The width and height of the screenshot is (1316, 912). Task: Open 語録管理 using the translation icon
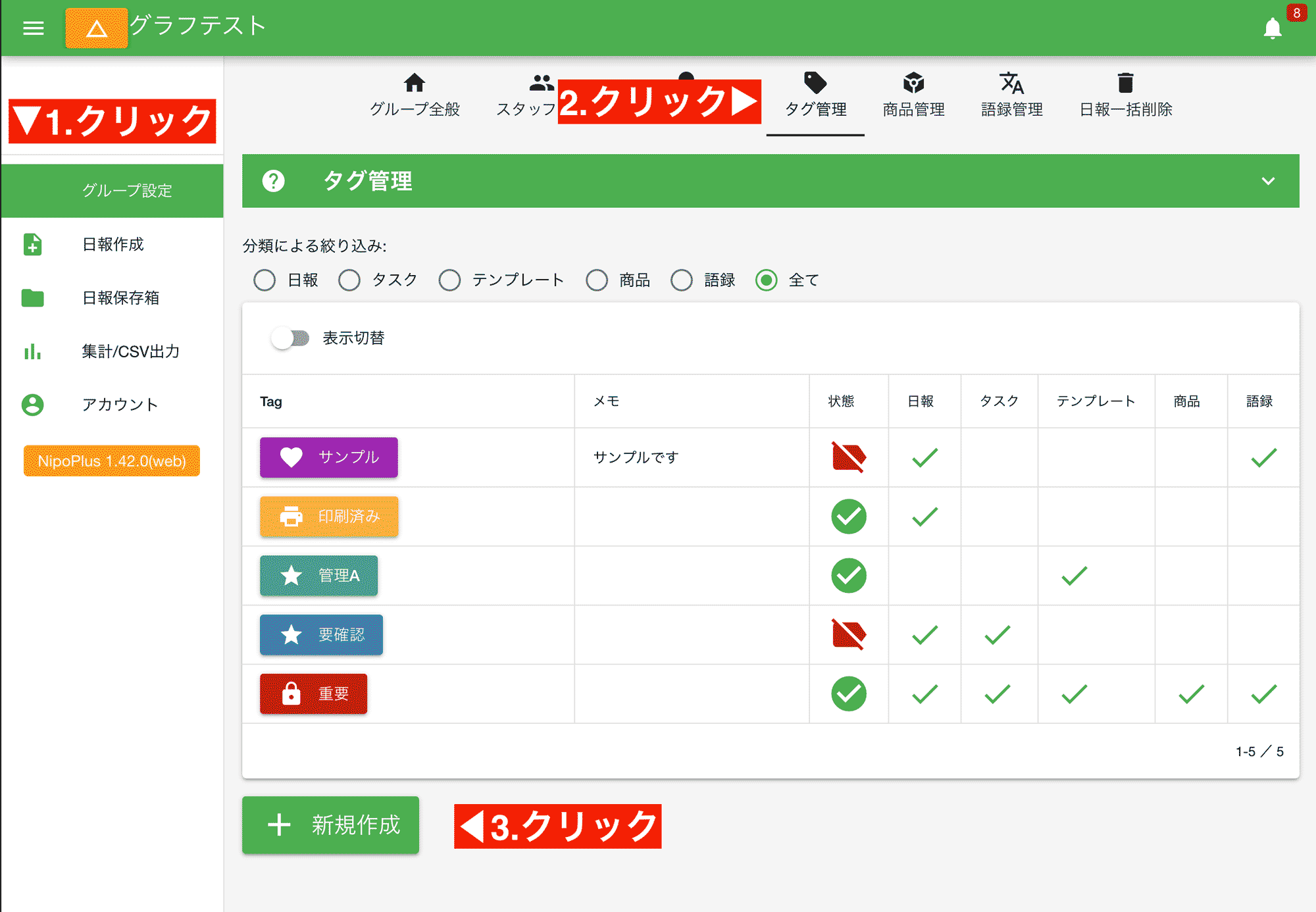1011,82
